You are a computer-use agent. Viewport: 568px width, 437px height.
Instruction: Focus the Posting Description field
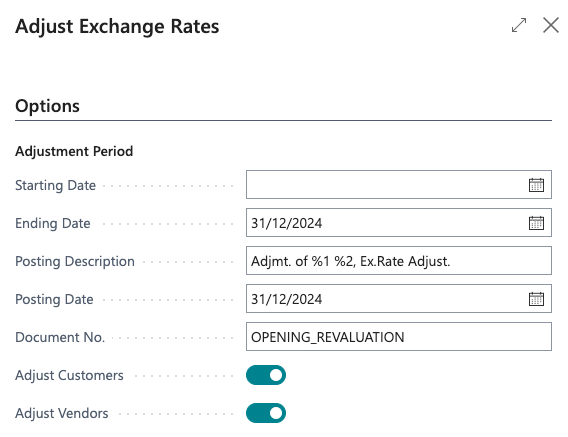click(x=399, y=261)
